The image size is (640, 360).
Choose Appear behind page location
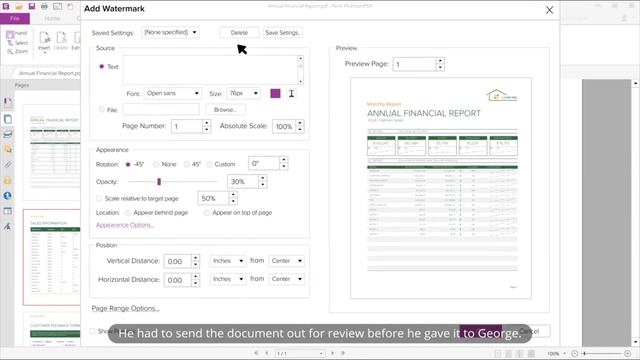tap(128, 213)
